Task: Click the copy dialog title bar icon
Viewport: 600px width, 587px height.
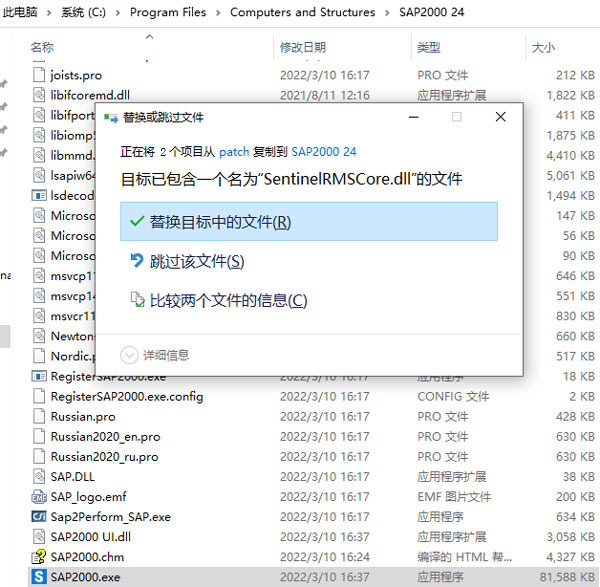Action: point(111,117)
